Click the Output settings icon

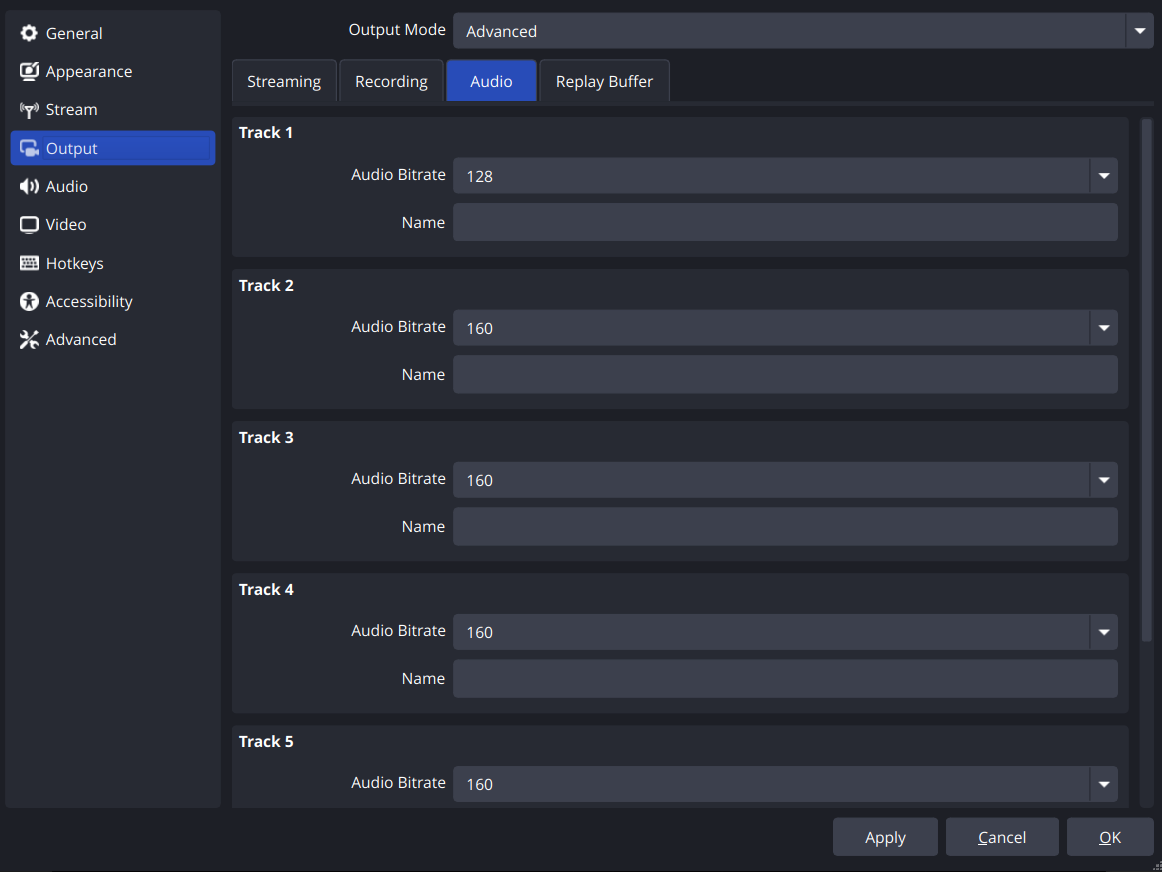29,147
